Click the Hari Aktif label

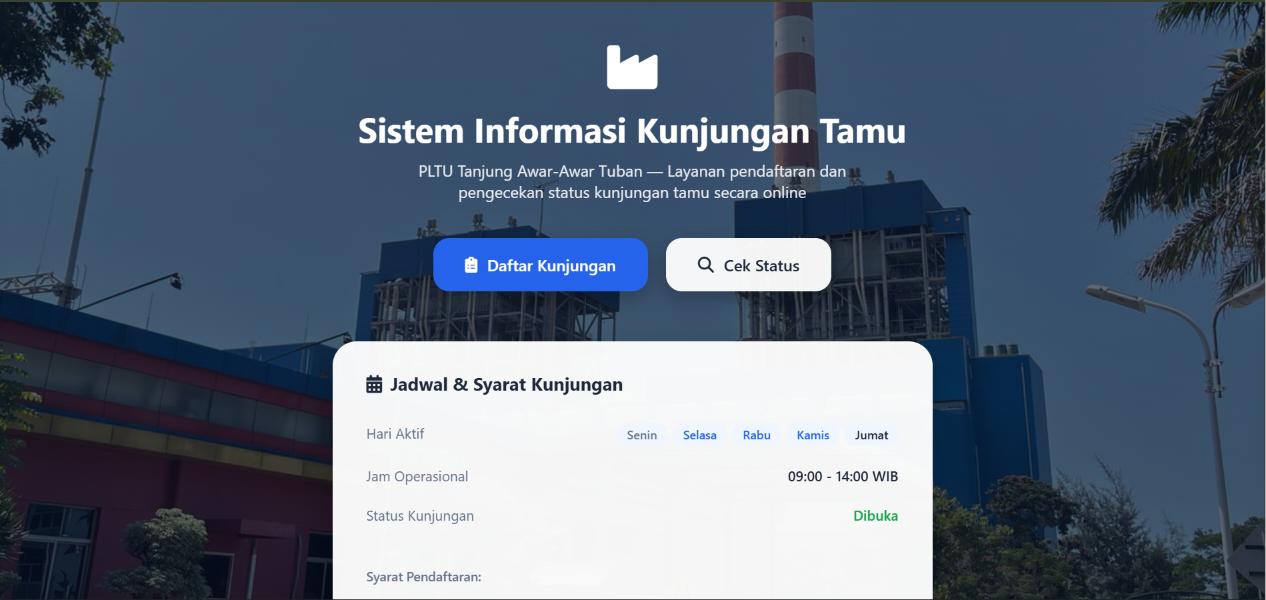tap(395, 434)
